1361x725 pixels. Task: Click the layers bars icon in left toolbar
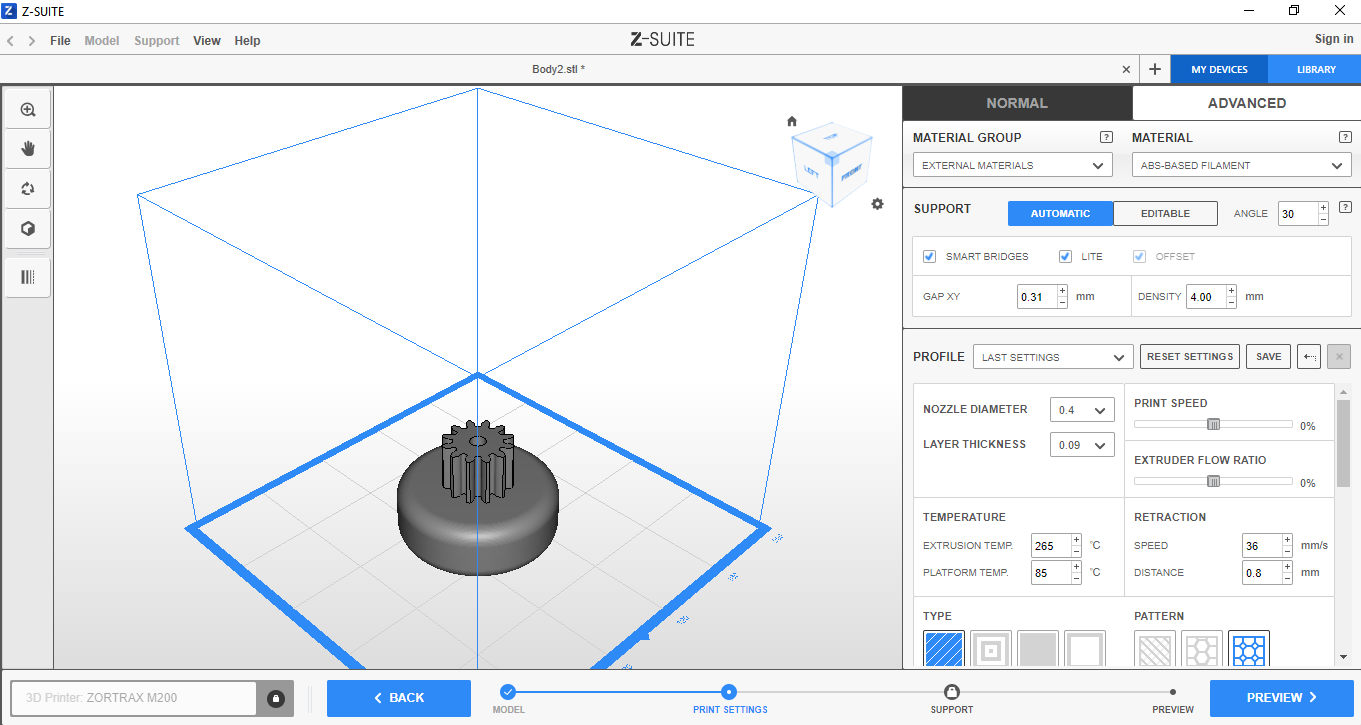click(28, 277)
